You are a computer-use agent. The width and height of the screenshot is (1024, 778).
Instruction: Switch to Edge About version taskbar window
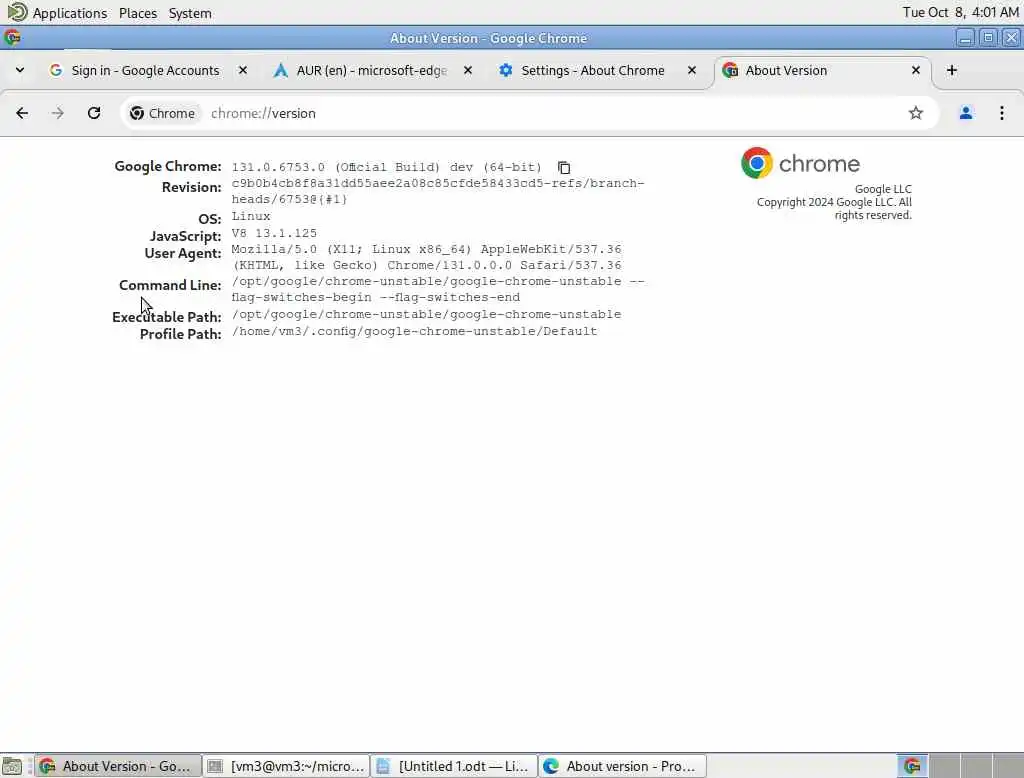622,766
